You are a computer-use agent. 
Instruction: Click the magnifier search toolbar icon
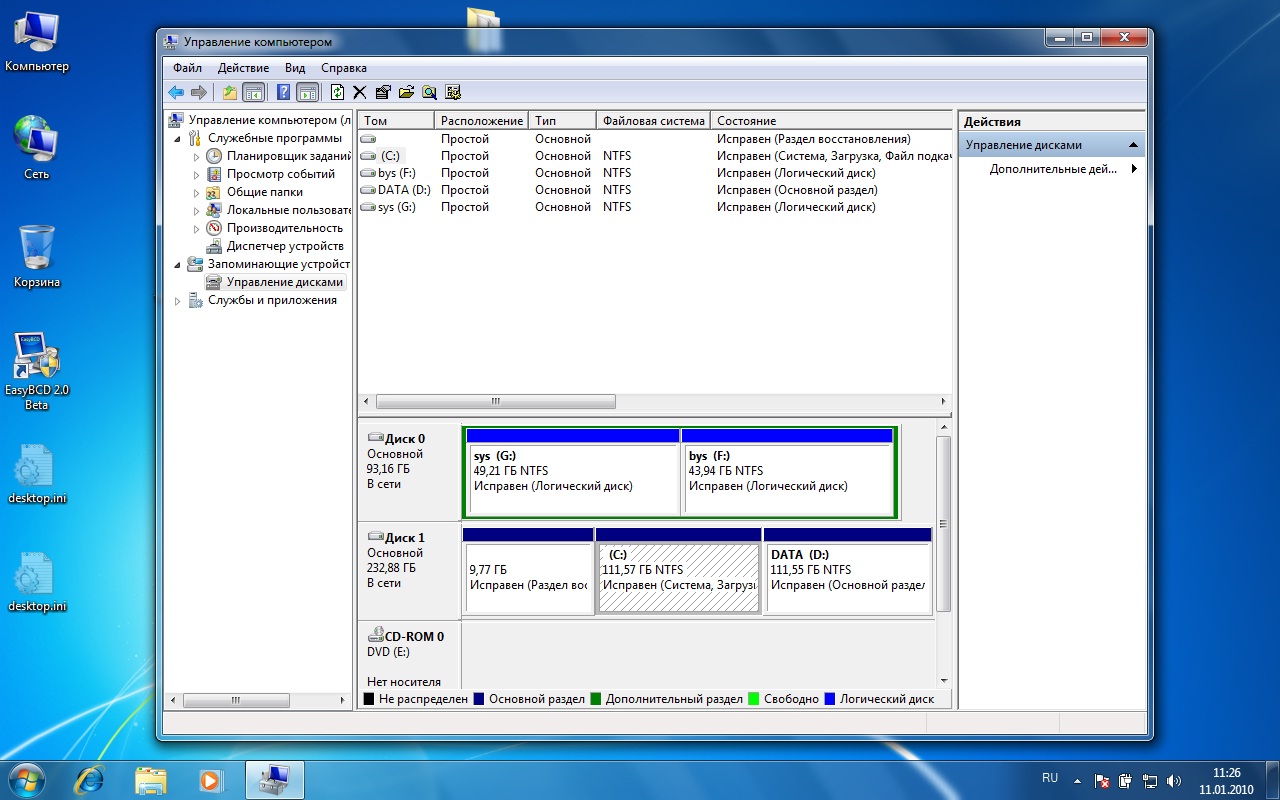(x=429, y=92)
